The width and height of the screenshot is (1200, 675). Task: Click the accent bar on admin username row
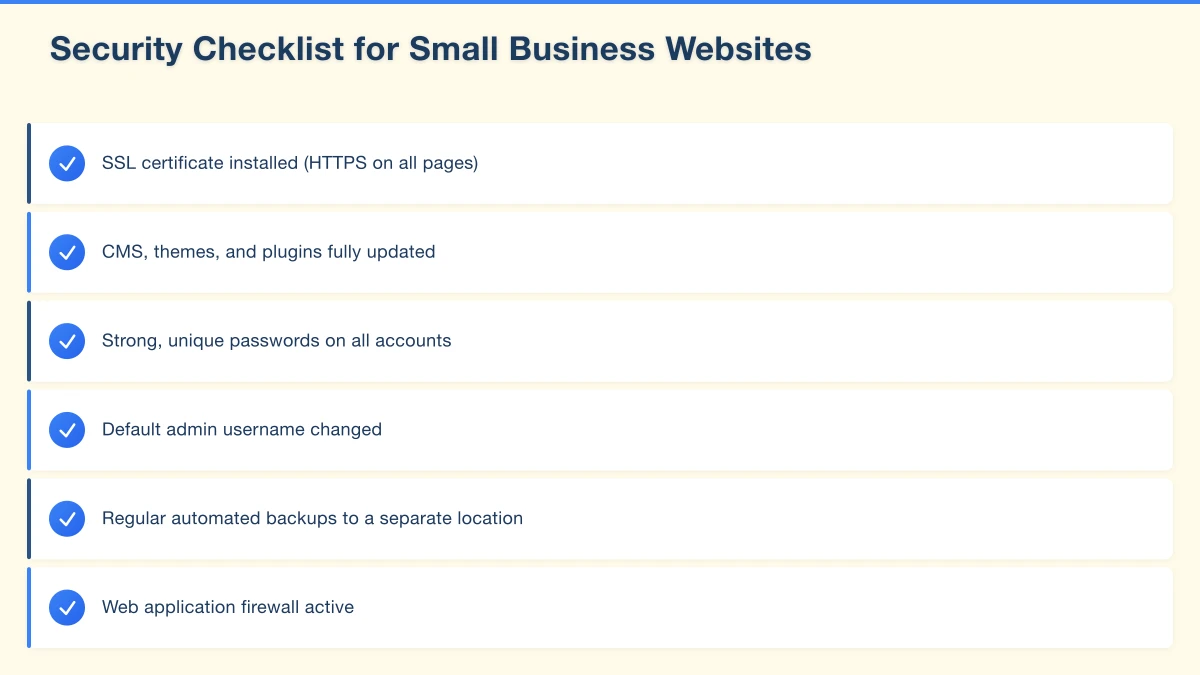(29, 430)
